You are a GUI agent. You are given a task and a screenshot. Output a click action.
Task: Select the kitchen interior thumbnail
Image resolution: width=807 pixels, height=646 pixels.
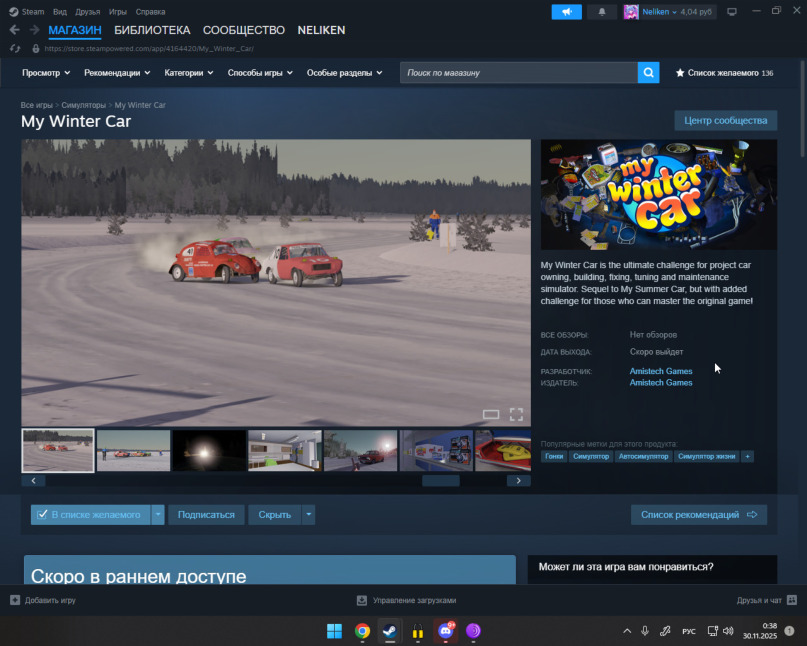tap(285, 450)
